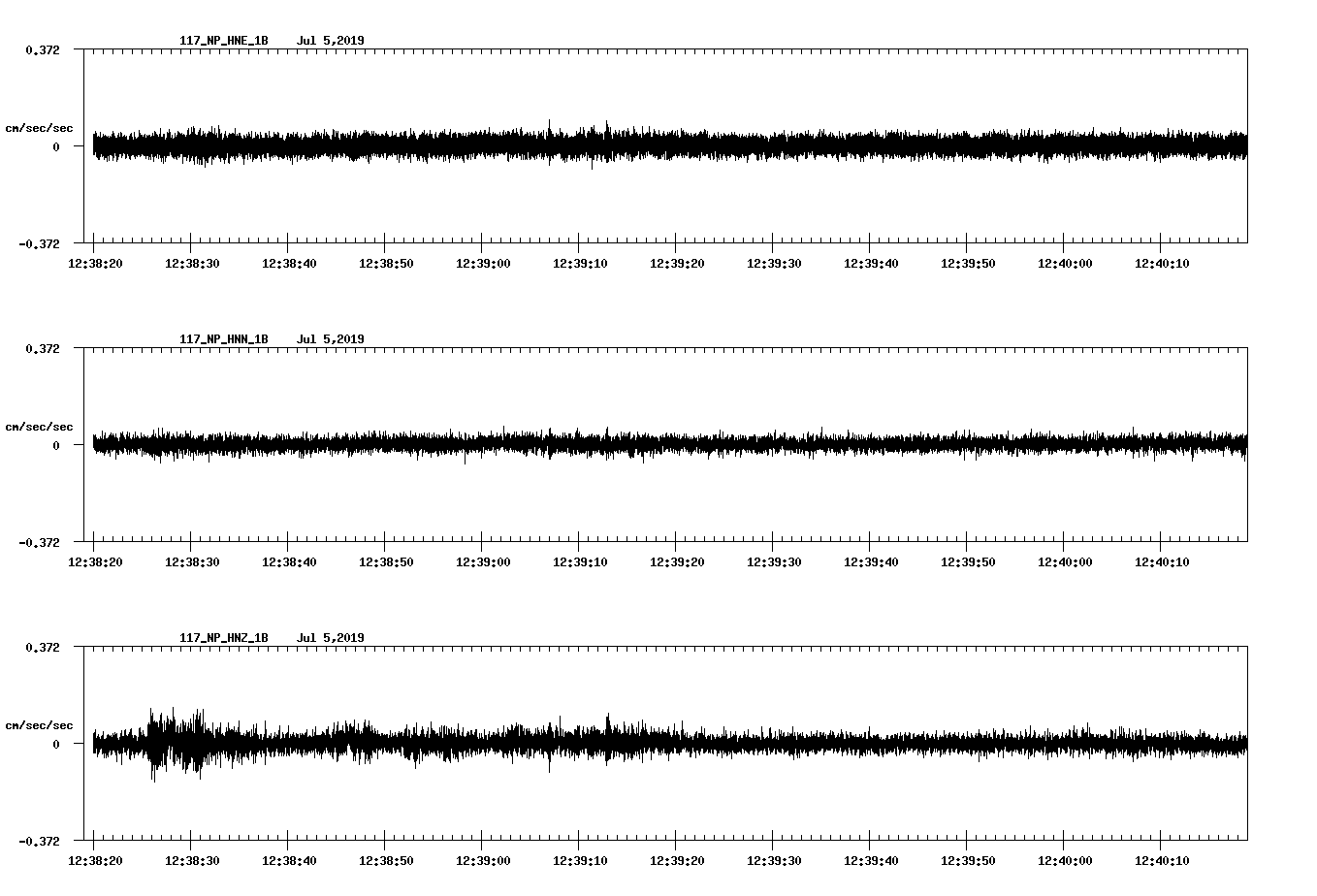The width and height of the screenshot is (1317, 896).
Task: Click 12:38:40 time label under HNZ plot
Action: point(289,861)
